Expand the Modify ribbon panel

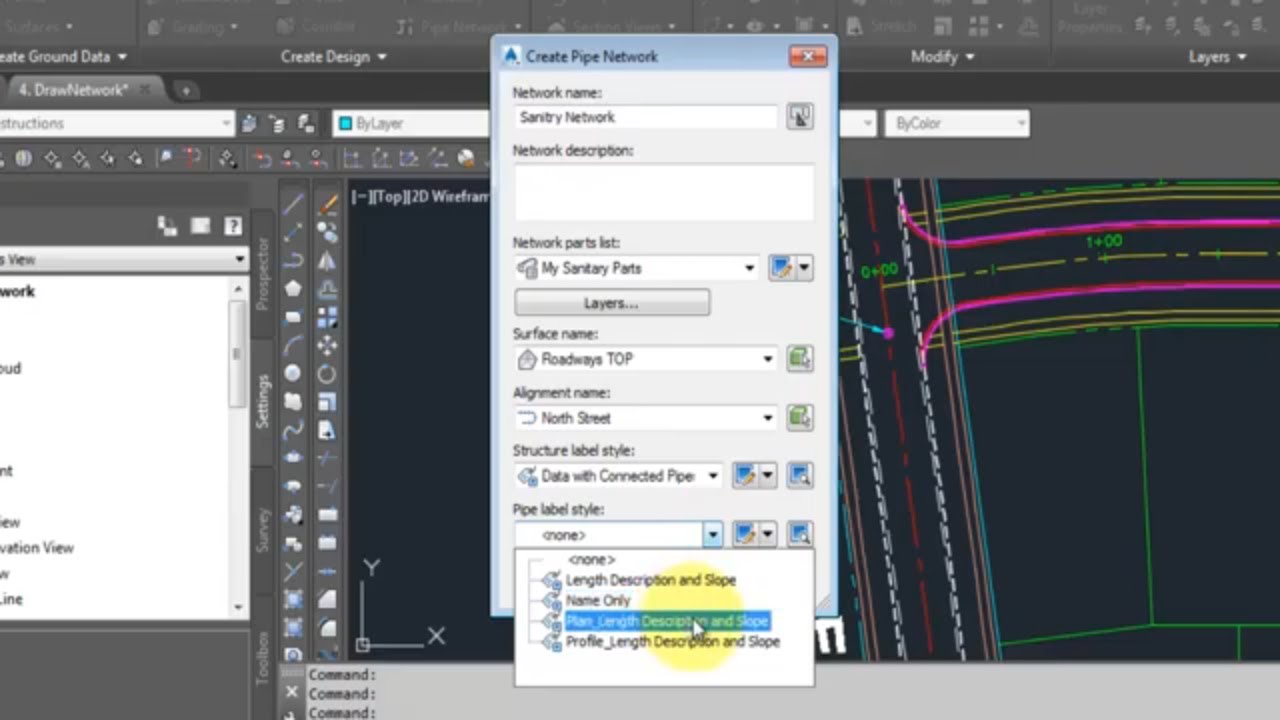(x=942, y=57)
